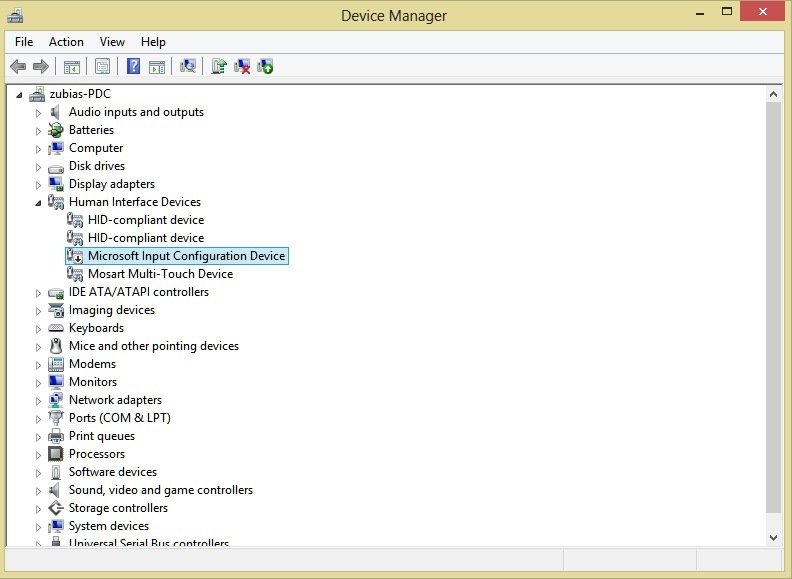This screenshot has width=792, height=579.
Task: Expand IDE ATA/ATAPI controllers
Action: click(38, 293)
